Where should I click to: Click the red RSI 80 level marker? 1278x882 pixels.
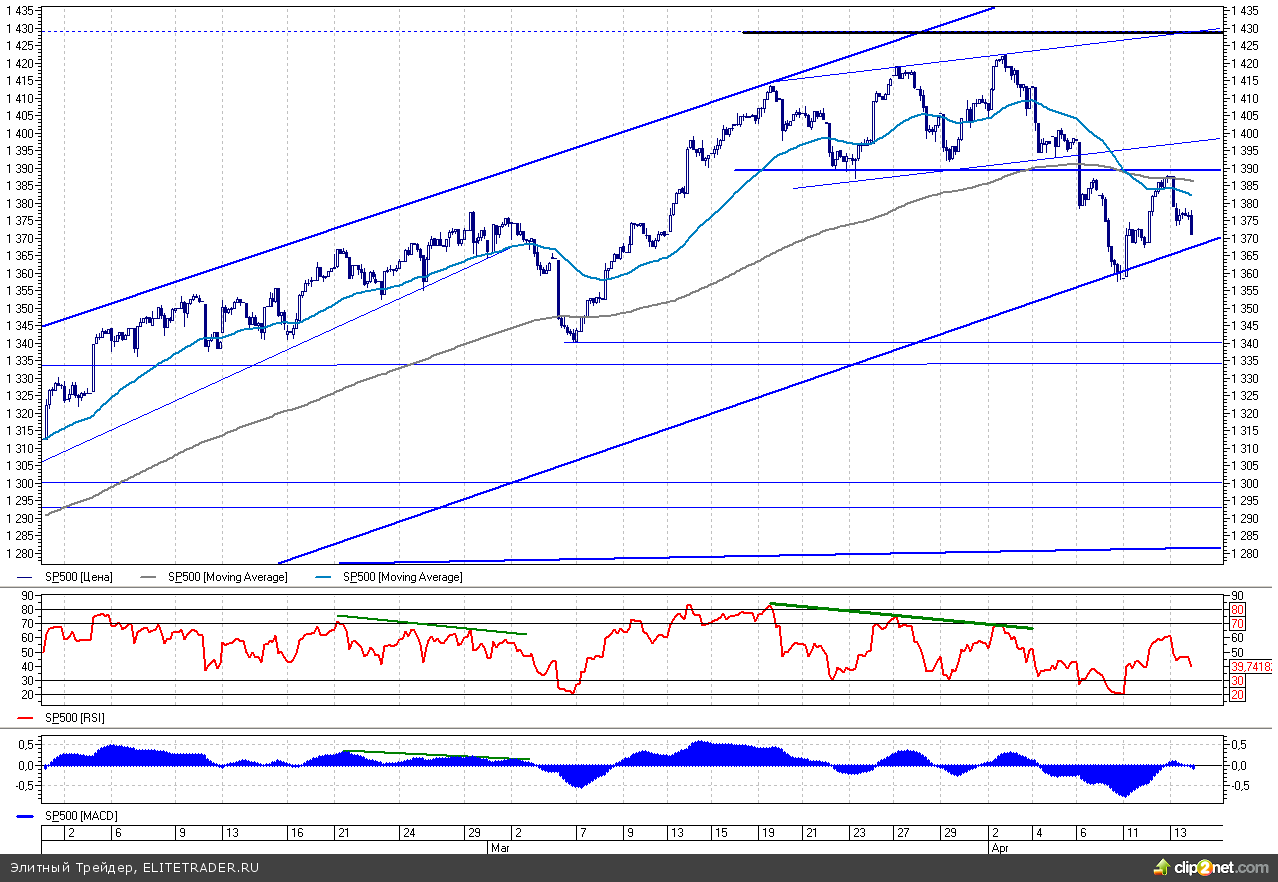point(1237,609)
